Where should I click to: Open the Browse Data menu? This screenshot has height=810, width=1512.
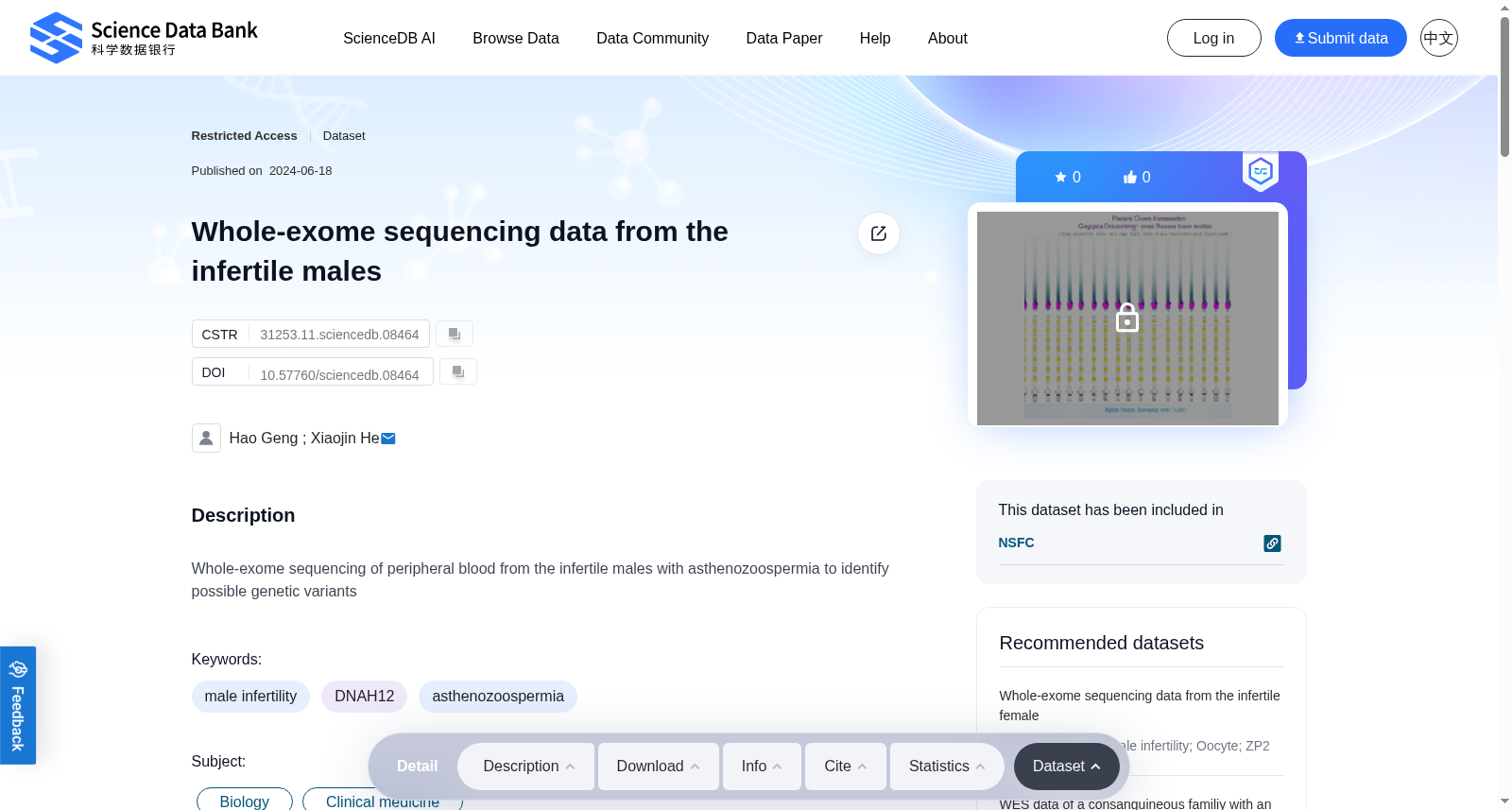(x=516, y=38)
